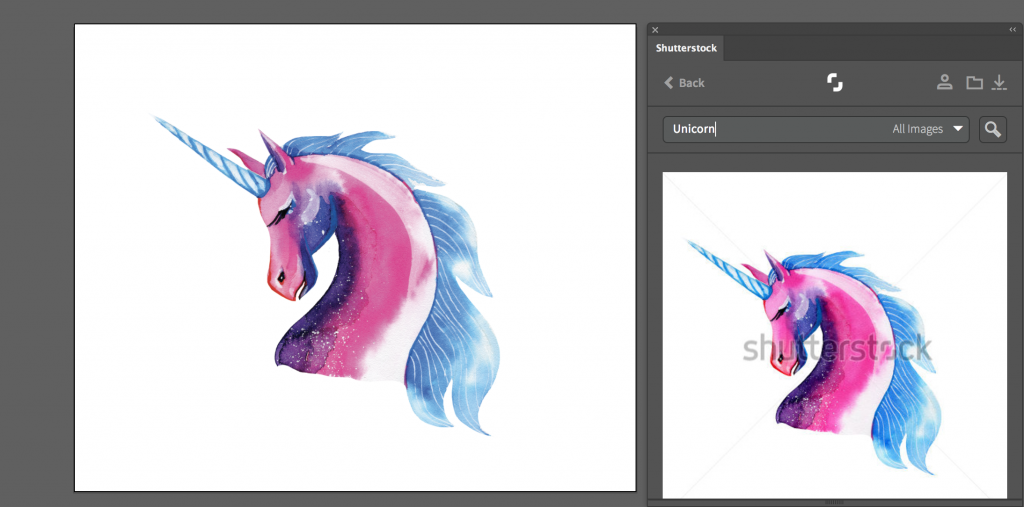Collapse the panel with double-arrow icon
The image size is (1024, 507).
click(1012, 30)
